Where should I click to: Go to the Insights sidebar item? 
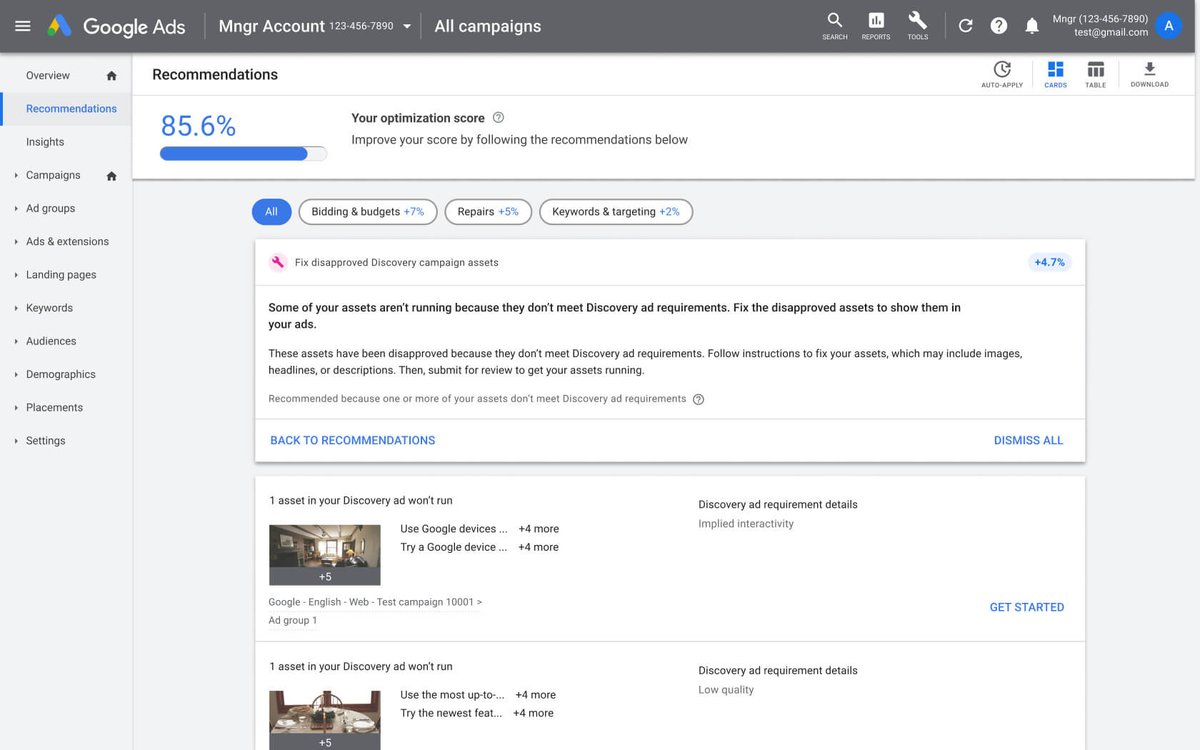pyautogui.click(x=44, y=141)
